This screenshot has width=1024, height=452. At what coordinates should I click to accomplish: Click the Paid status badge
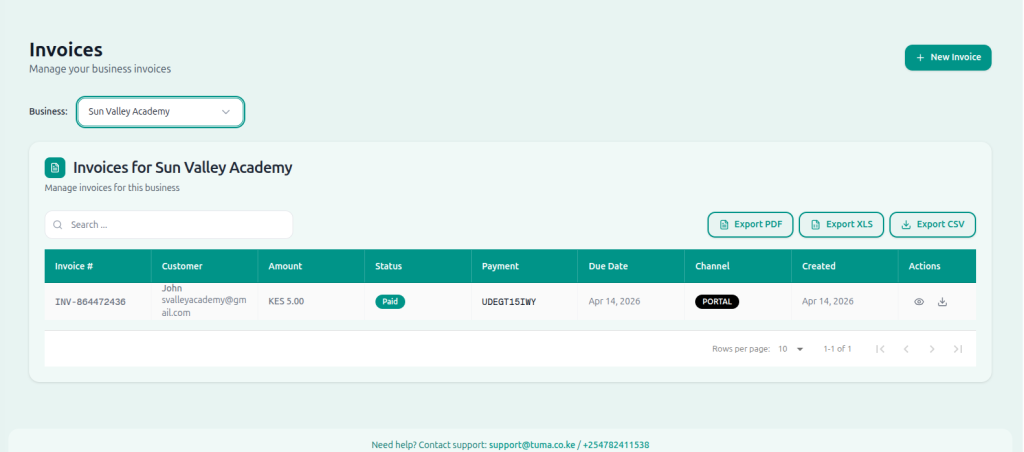(390, 302)
